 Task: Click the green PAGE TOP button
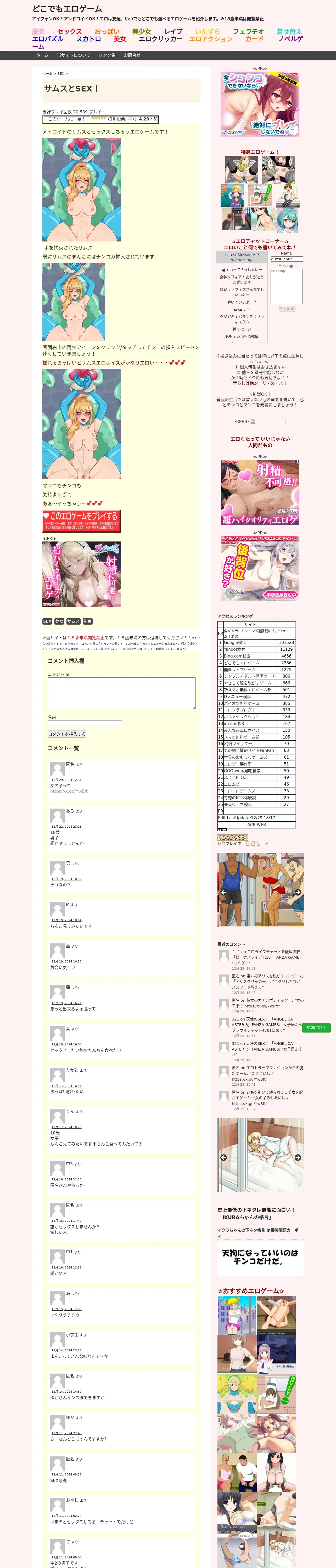click(x=316, y=1028)
